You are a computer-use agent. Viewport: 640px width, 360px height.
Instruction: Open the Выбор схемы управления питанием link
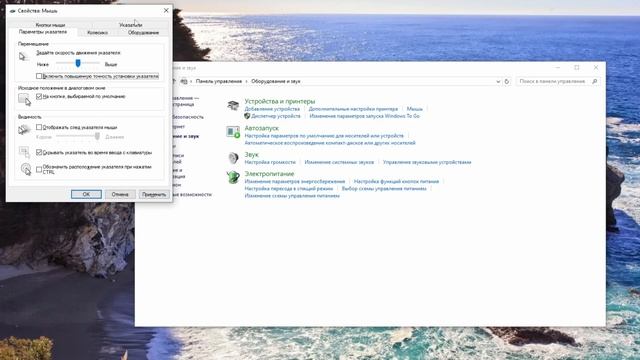coord(384,189)
